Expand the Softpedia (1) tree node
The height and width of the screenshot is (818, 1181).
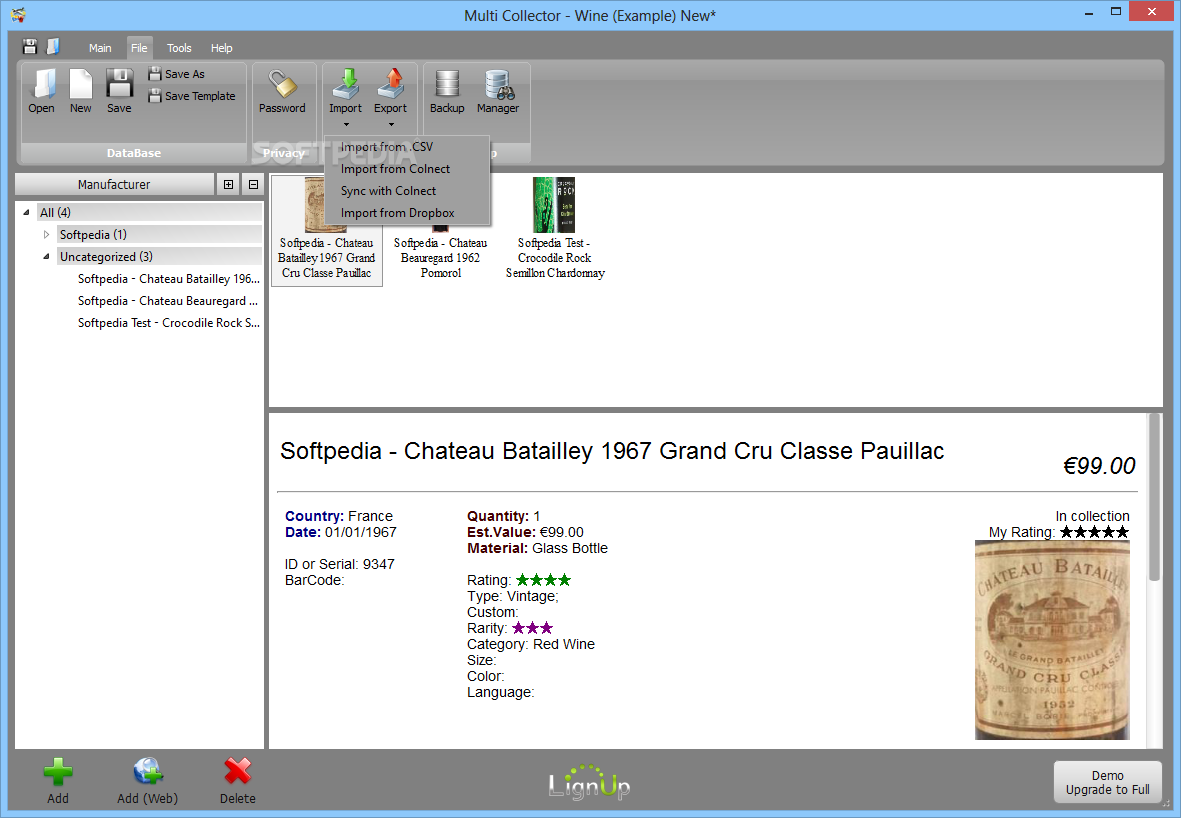[x=46, y=234]
